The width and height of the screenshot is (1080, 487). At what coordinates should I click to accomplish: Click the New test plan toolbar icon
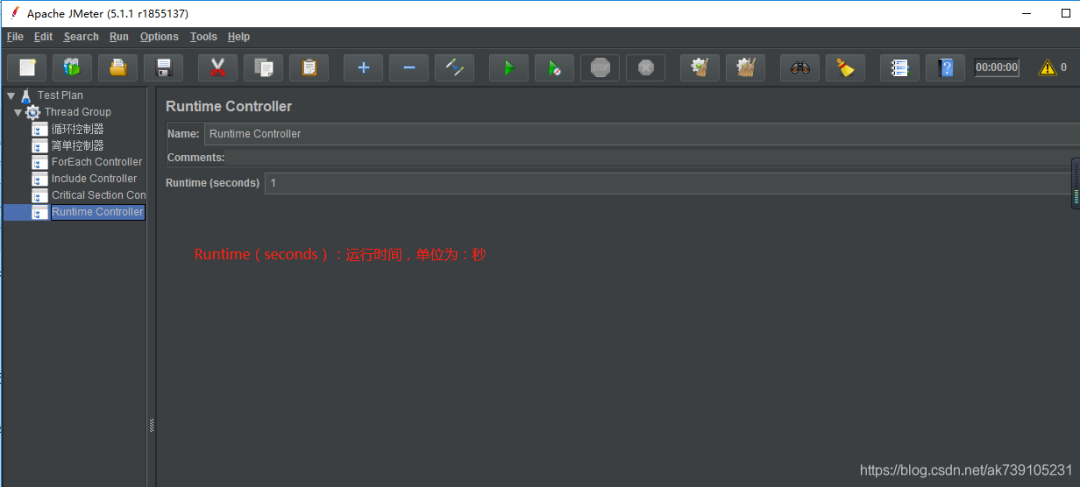point(27,68)
